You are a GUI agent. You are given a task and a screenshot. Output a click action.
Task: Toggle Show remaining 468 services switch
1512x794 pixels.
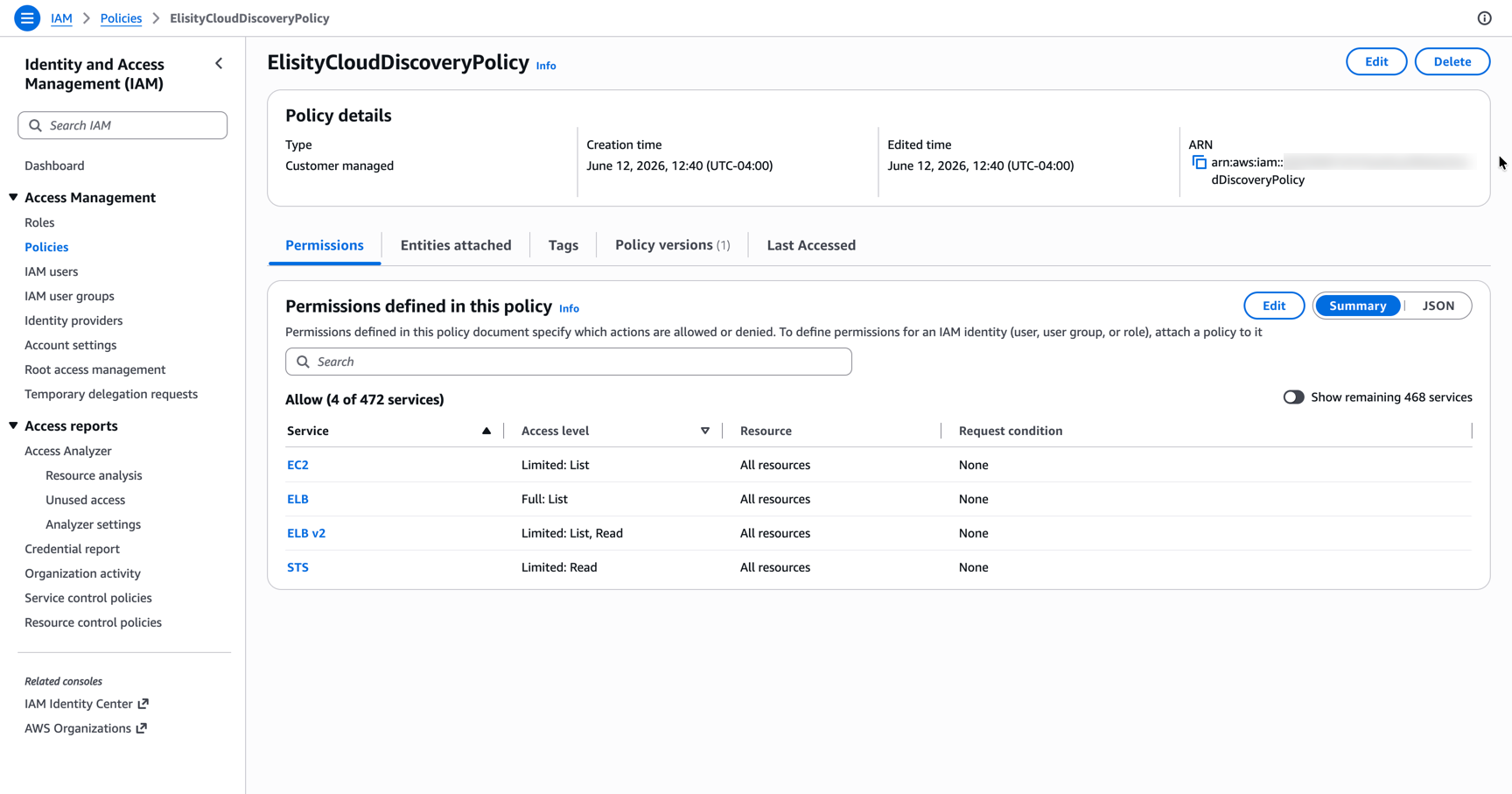(x=1293, y=397)
